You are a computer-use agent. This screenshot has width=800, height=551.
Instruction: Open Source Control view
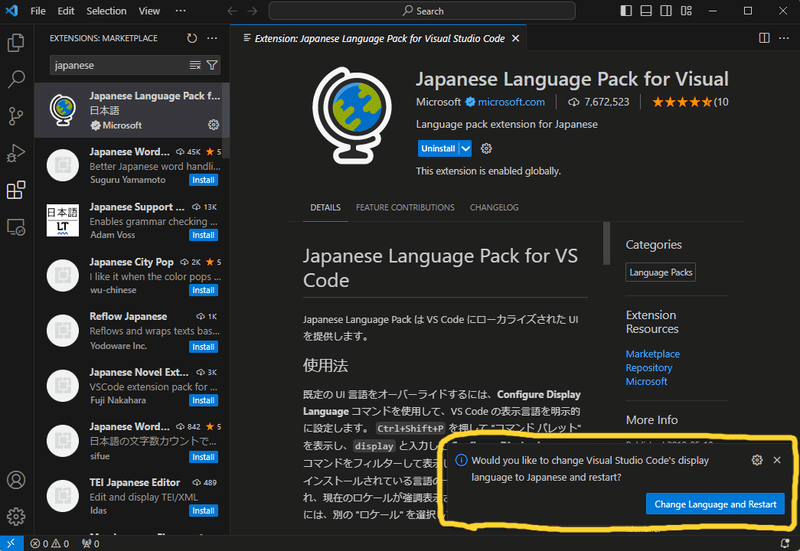pos(16,116)
